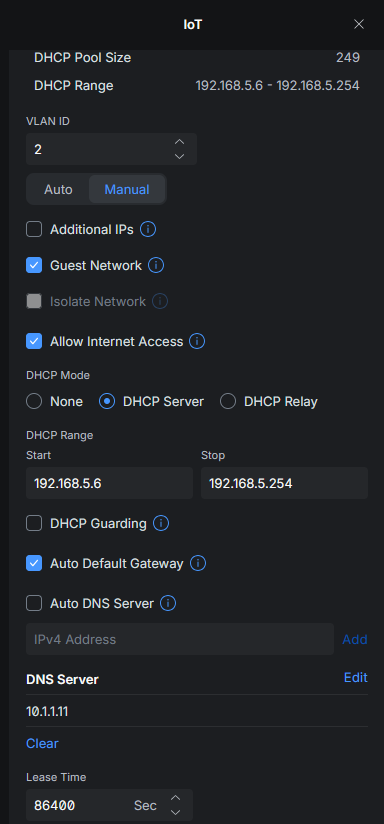
Task: Uncheck the Guest Network checkbox
Action: [34, 265]
